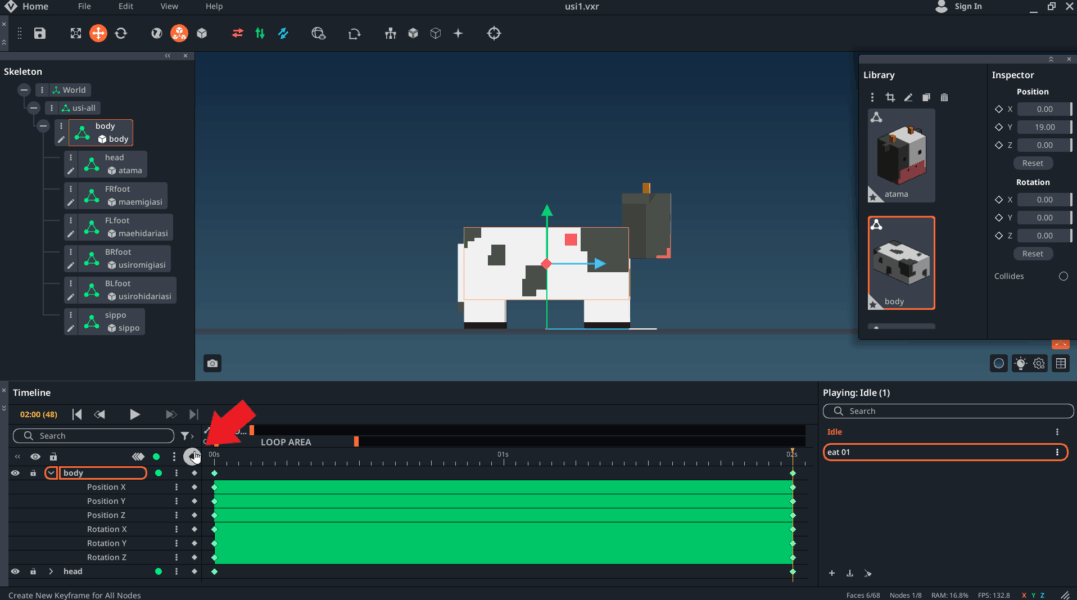
Task: Open Position X track three-dot menu
Action: click(177, 487)
